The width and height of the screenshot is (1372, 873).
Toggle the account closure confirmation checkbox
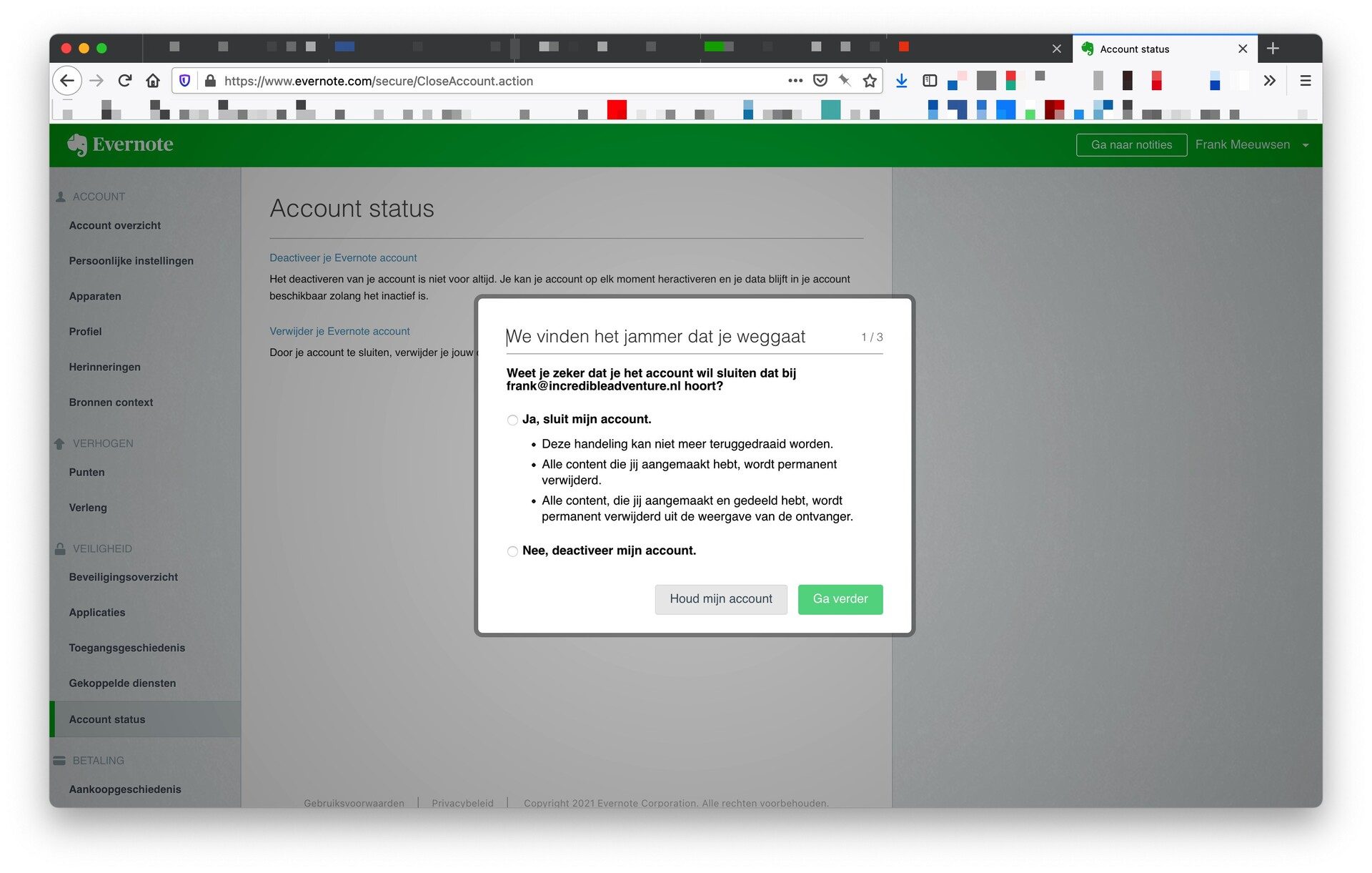coord(513,419)
